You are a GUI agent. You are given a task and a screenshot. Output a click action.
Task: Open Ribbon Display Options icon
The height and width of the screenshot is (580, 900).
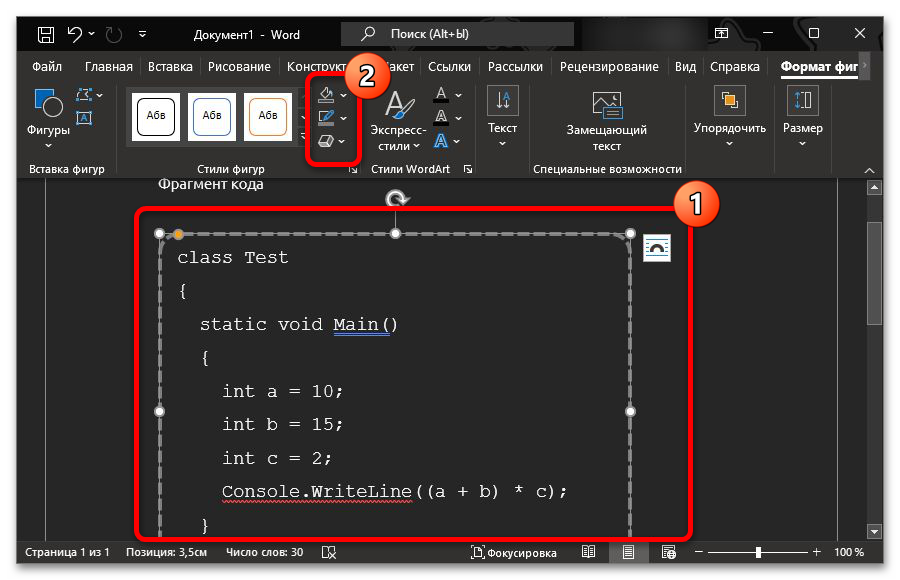pyautogui.click(x=721, y=33)
